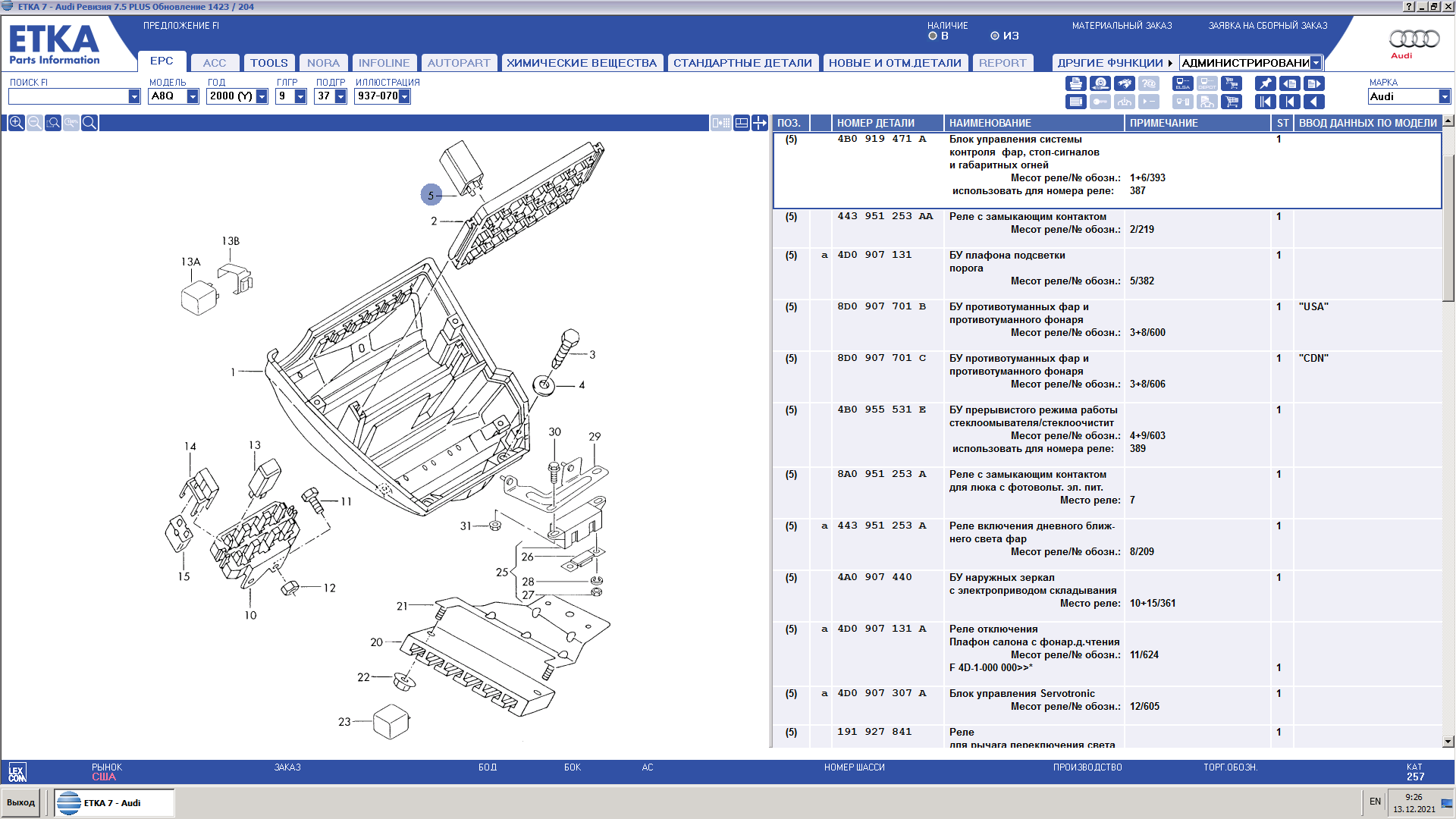This screenshot has width=1456, height=819.
Task: Select the 'ИЗ' availability radio button
Action: tap(995, 36)
